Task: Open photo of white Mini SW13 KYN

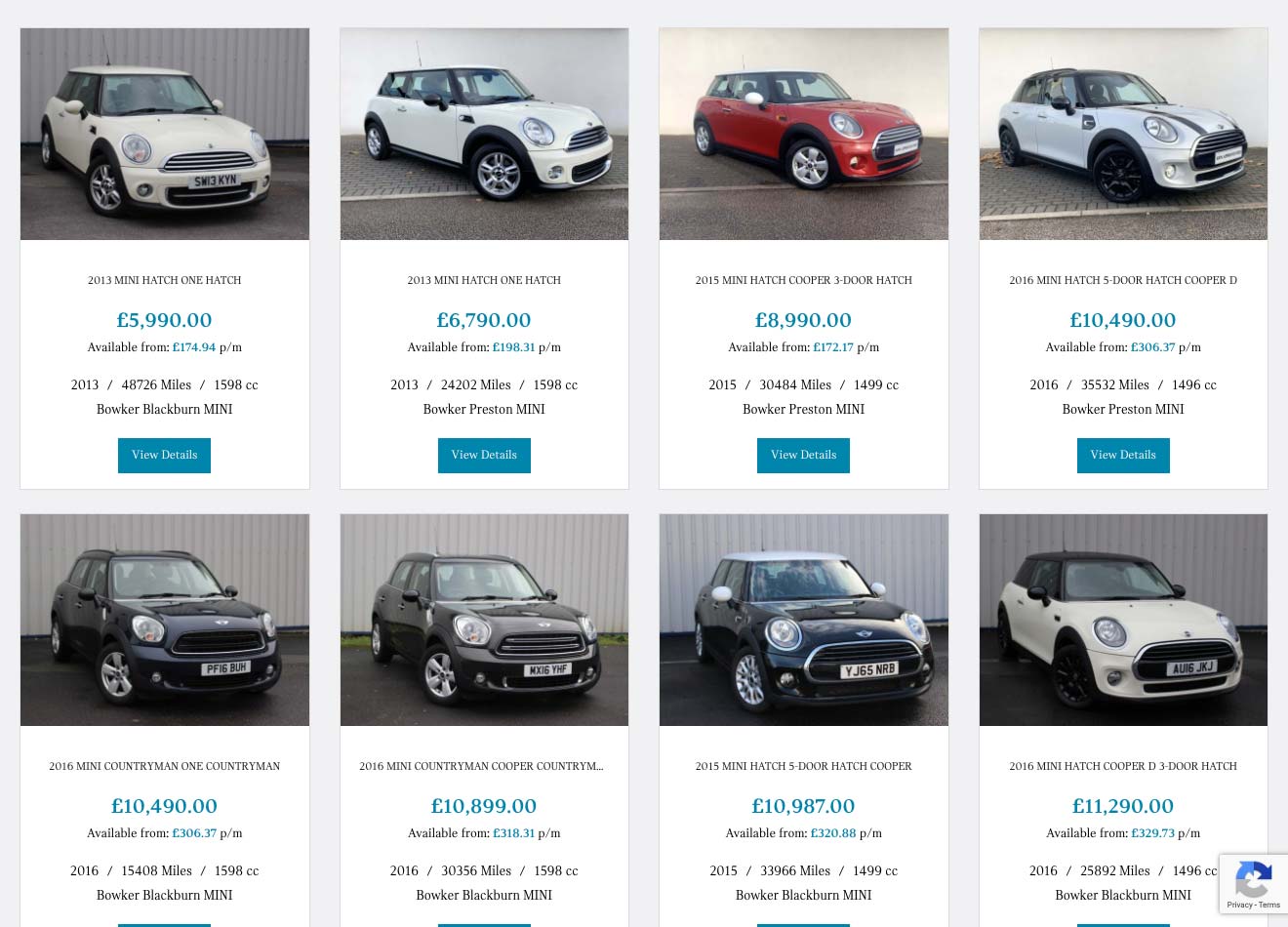Action: (x=165, y=134)
